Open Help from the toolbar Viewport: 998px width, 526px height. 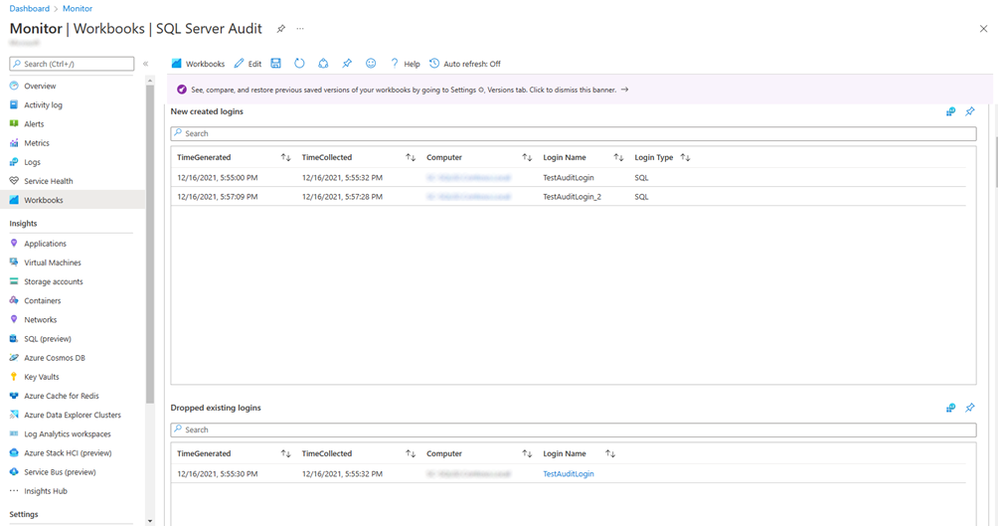tap(405, 64)
